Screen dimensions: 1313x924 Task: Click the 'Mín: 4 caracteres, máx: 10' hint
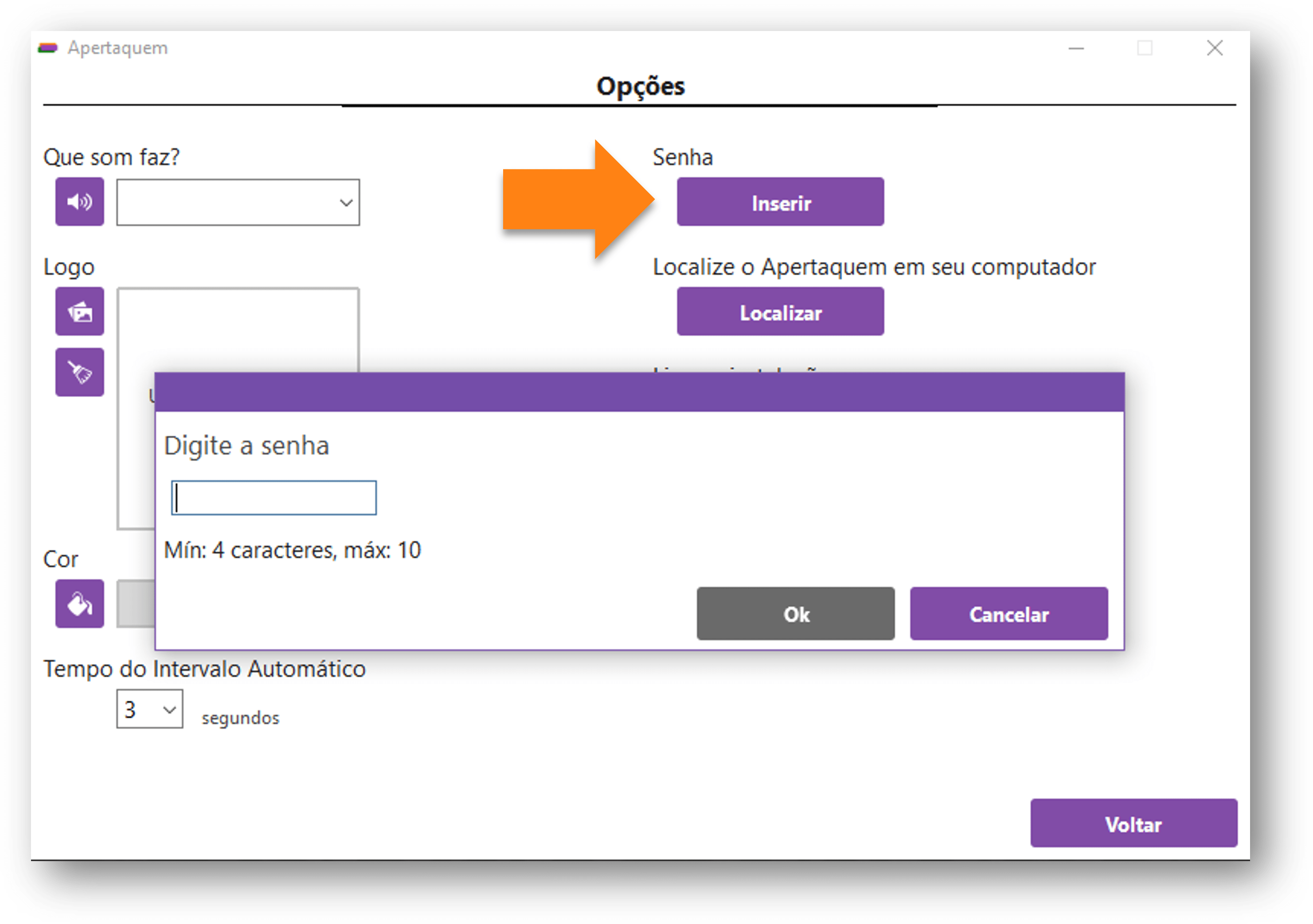pyautogui.click(x=292, y=550)
